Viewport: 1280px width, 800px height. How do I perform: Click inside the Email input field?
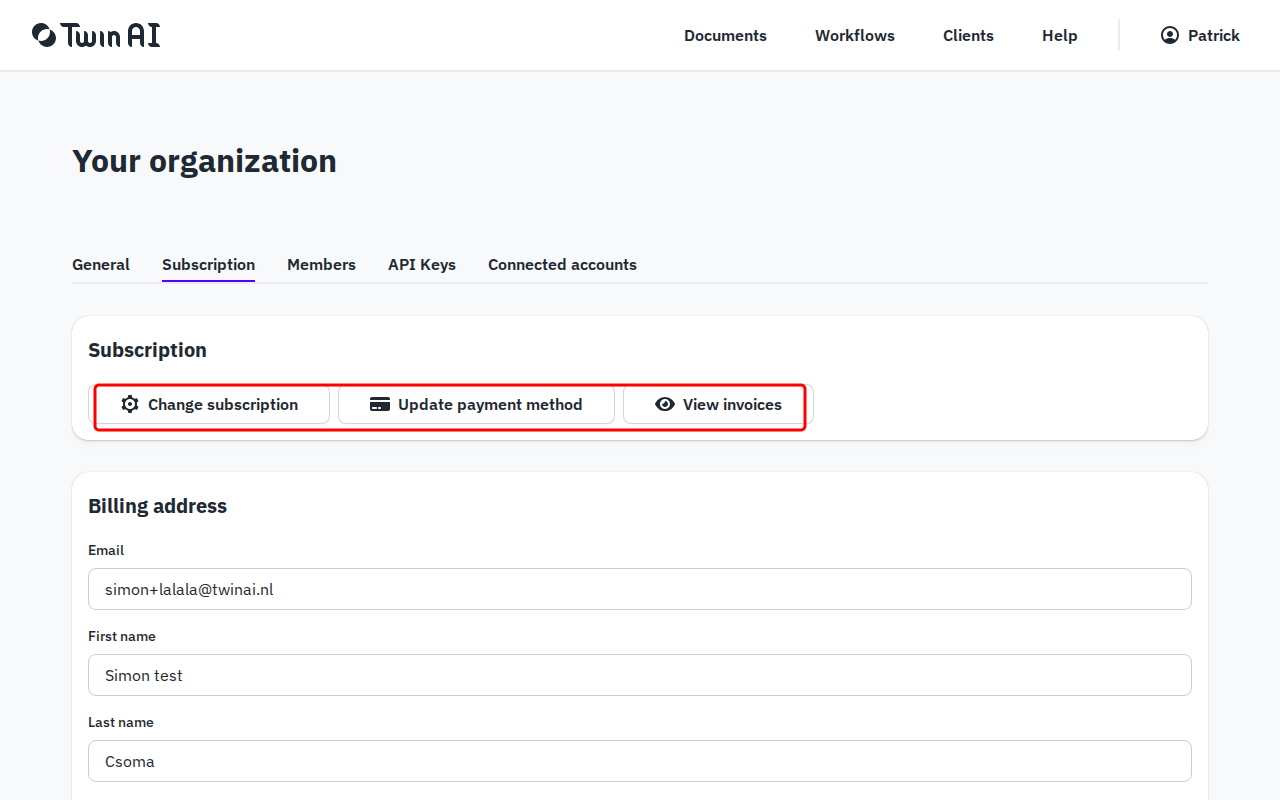(640, 589)
